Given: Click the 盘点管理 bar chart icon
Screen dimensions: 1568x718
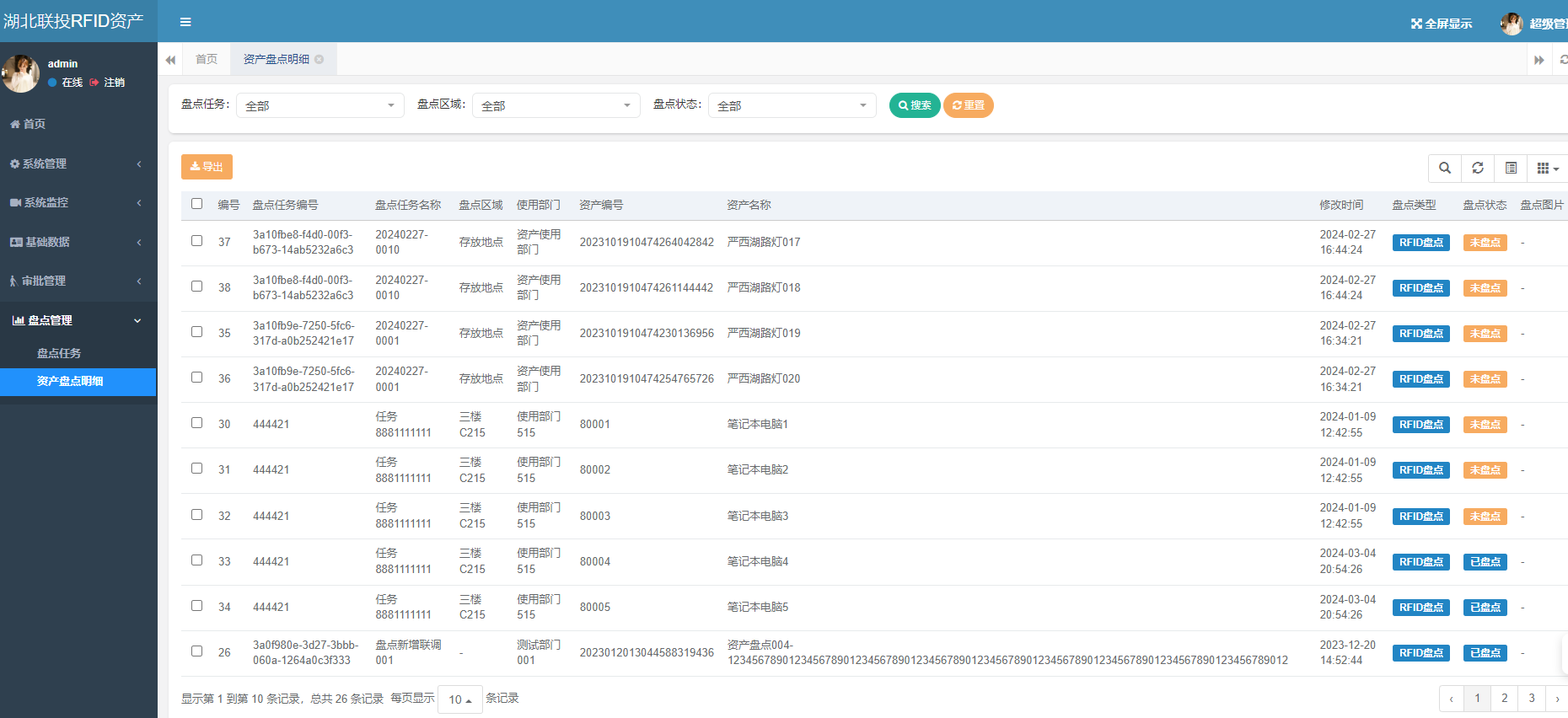Looking at the screenshot, I should coord(18,320).
